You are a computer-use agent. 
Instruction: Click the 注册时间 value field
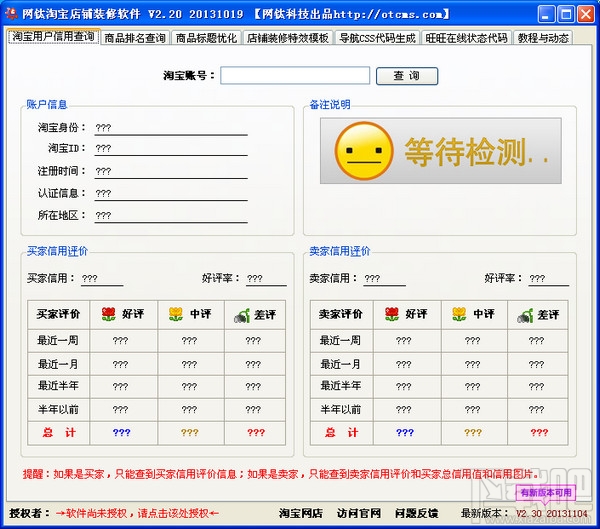pyautogui.click(x=171, y=171)
